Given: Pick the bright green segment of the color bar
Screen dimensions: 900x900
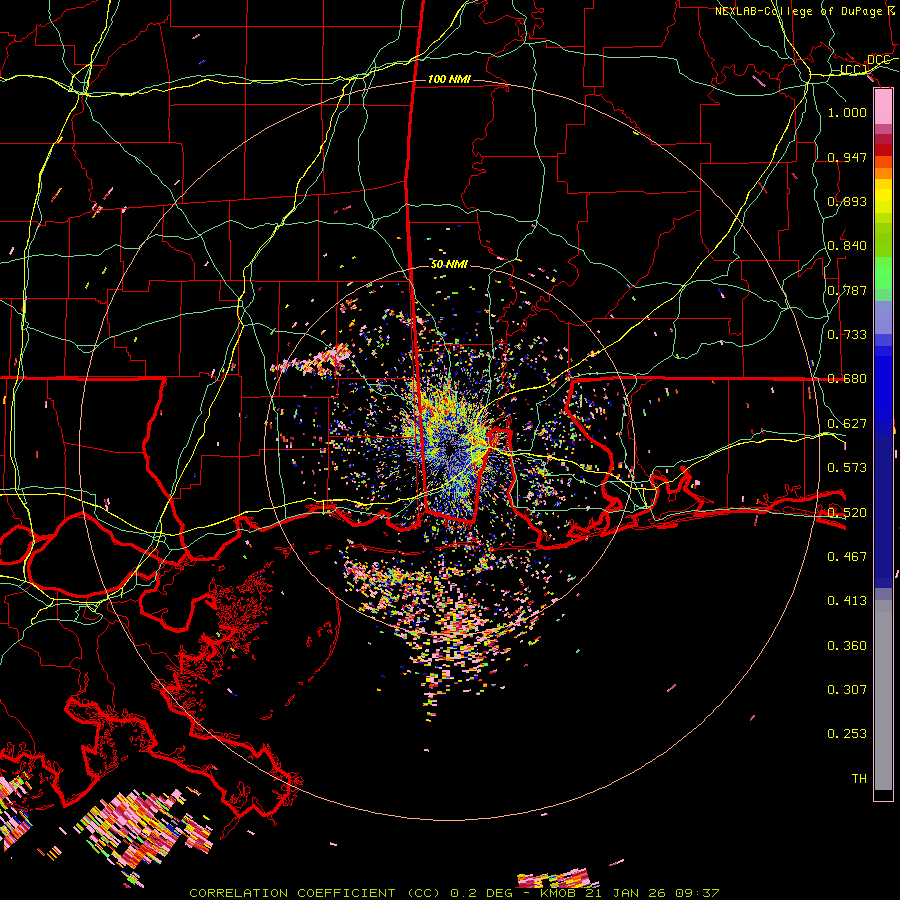Looking at the screenshot, I should pyautogui.click(x=883, y=274).
